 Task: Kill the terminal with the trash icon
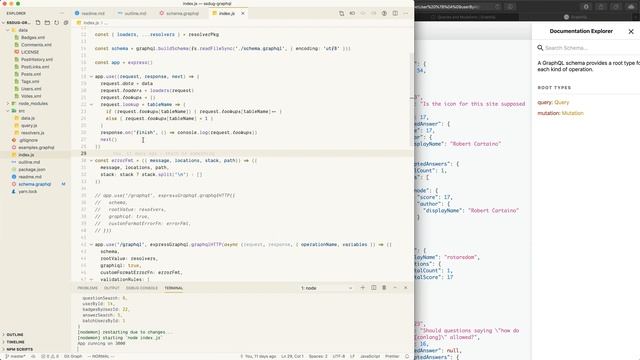pyautogui.click(x=384, y=288)
